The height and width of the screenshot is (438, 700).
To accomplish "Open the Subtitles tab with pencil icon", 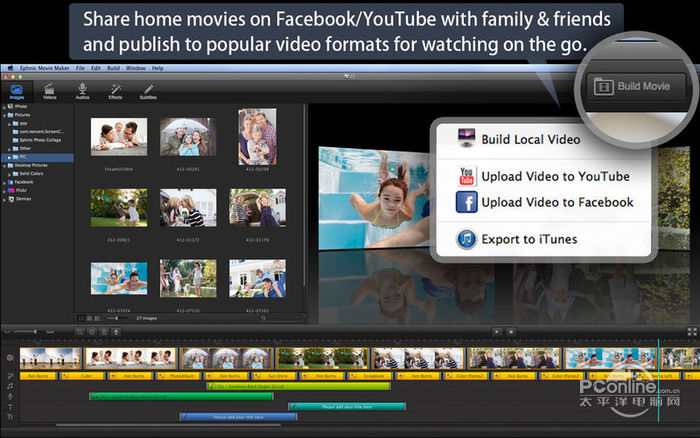I will click(x=148, y=92).
